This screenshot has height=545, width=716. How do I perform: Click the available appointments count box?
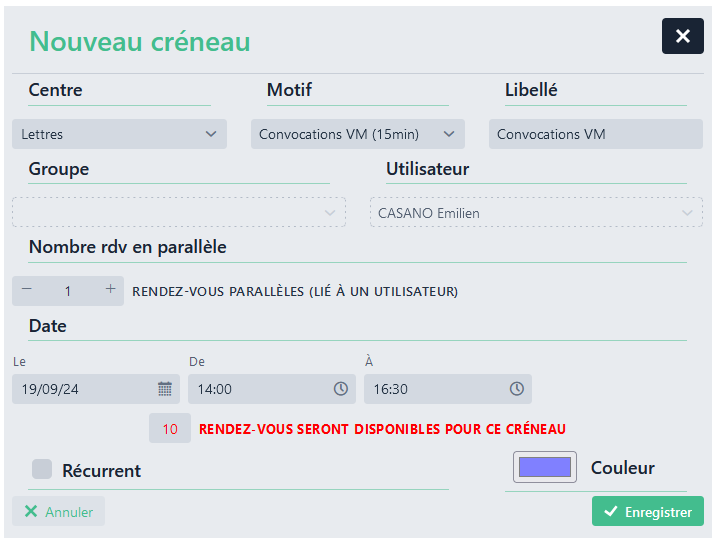[x=170, y=429]
